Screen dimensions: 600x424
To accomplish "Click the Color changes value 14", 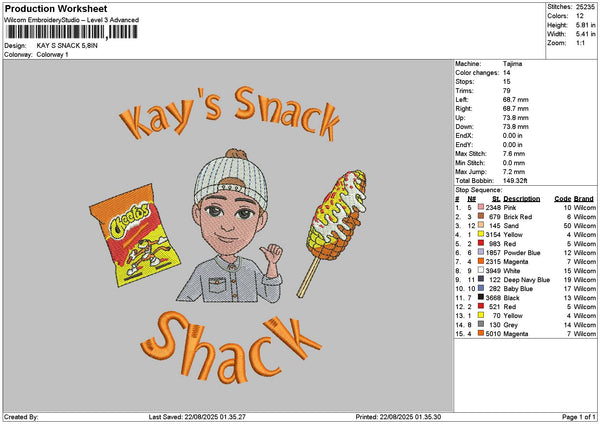I will 507,73.
